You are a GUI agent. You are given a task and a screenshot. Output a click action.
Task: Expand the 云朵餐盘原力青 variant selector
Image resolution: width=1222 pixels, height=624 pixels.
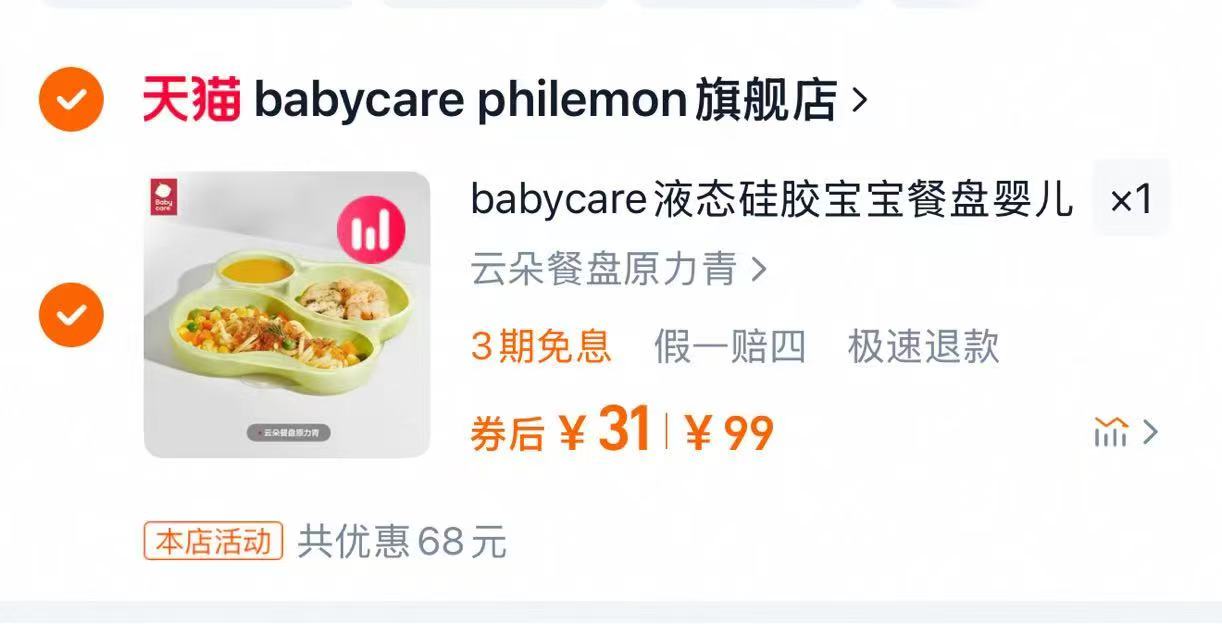coord(619,269)
